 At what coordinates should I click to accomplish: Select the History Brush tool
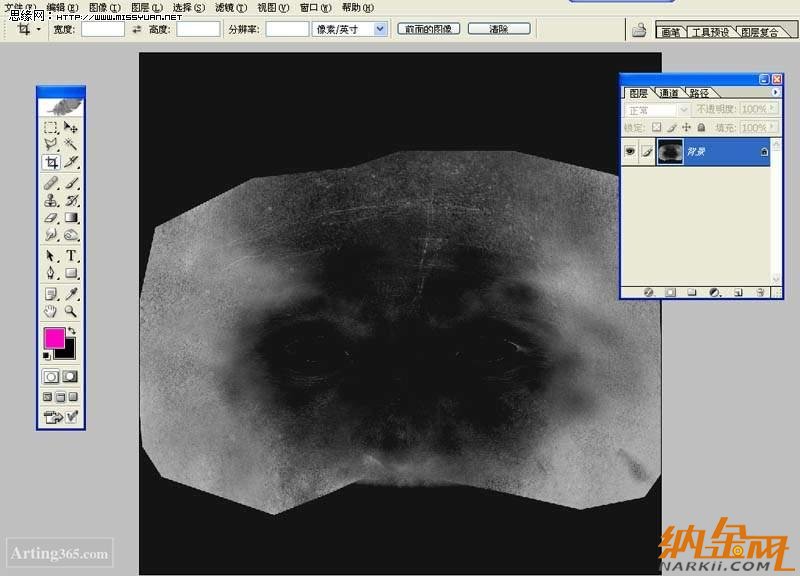[x=70, y=200]
